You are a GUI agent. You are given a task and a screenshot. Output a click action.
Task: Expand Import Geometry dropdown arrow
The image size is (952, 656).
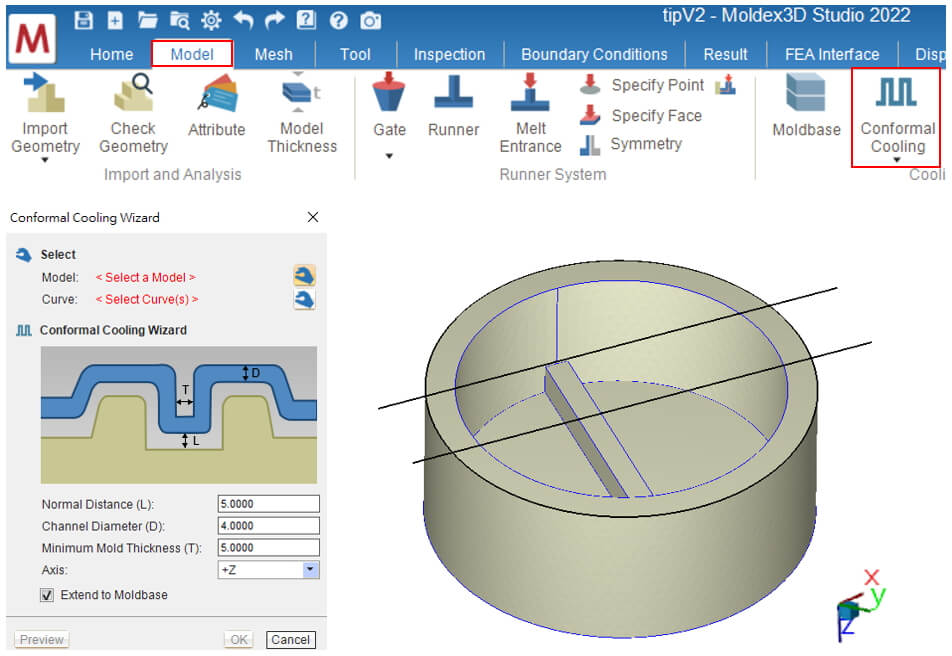[x=45, y=160]
